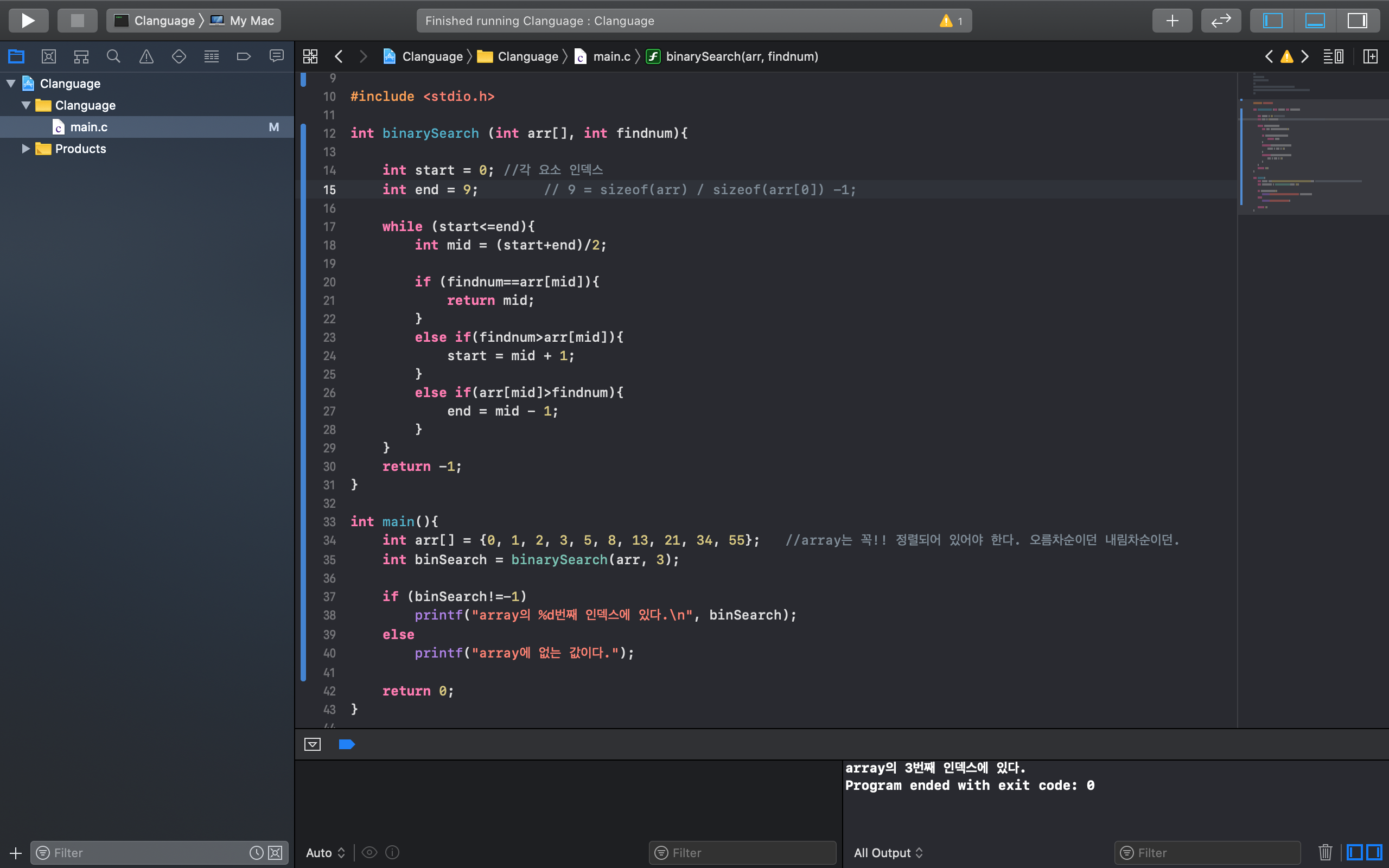Open the Source Control navigator icon

(x=49, y=56)
